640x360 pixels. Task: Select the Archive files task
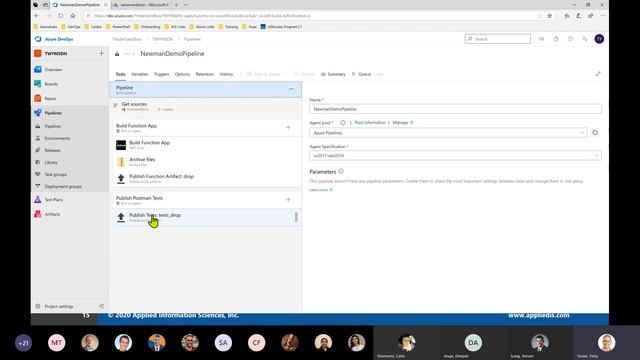(207, 162)
